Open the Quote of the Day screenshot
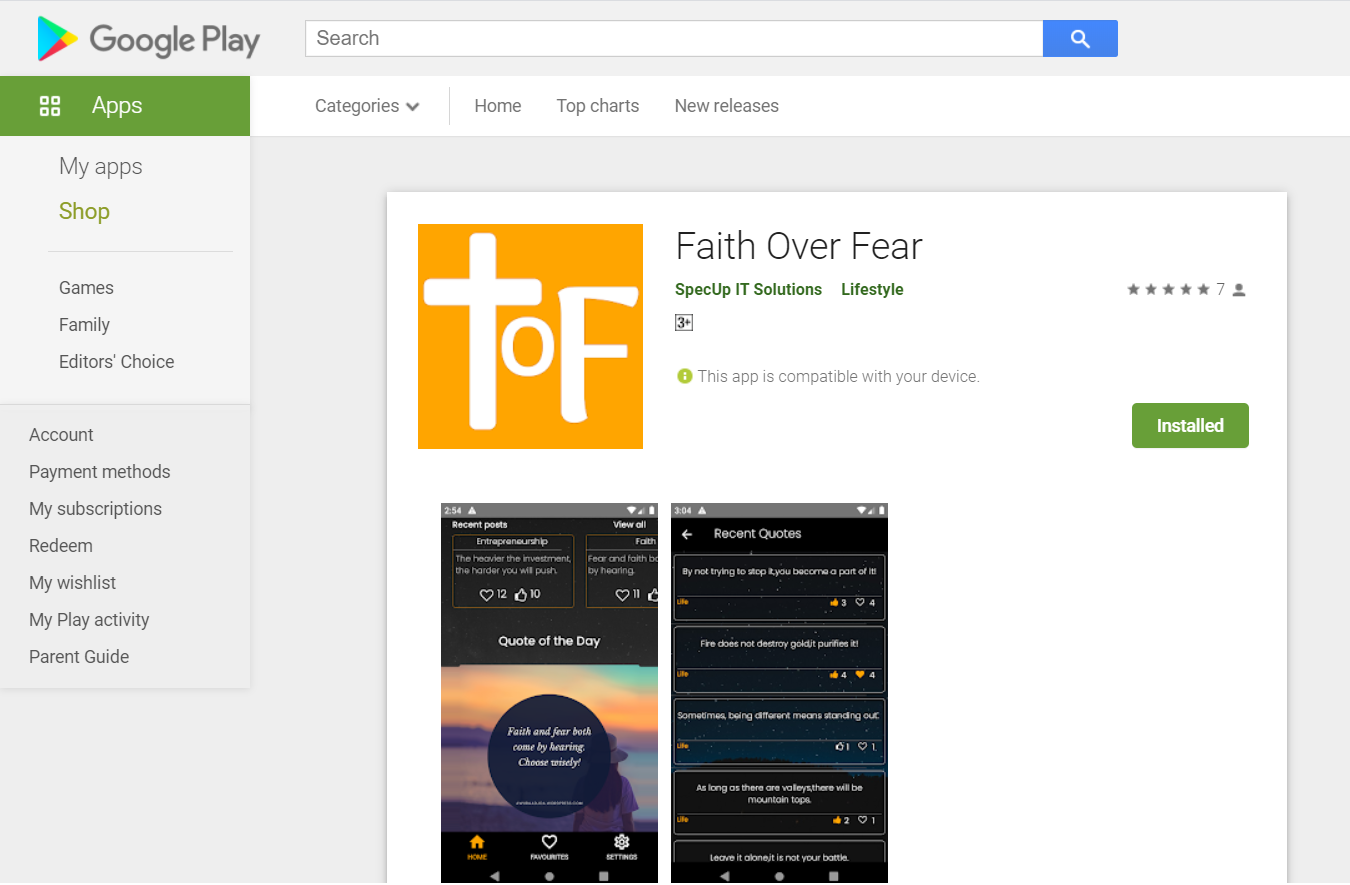Screen dimensions: 1350x885 [x=549, y=693]
